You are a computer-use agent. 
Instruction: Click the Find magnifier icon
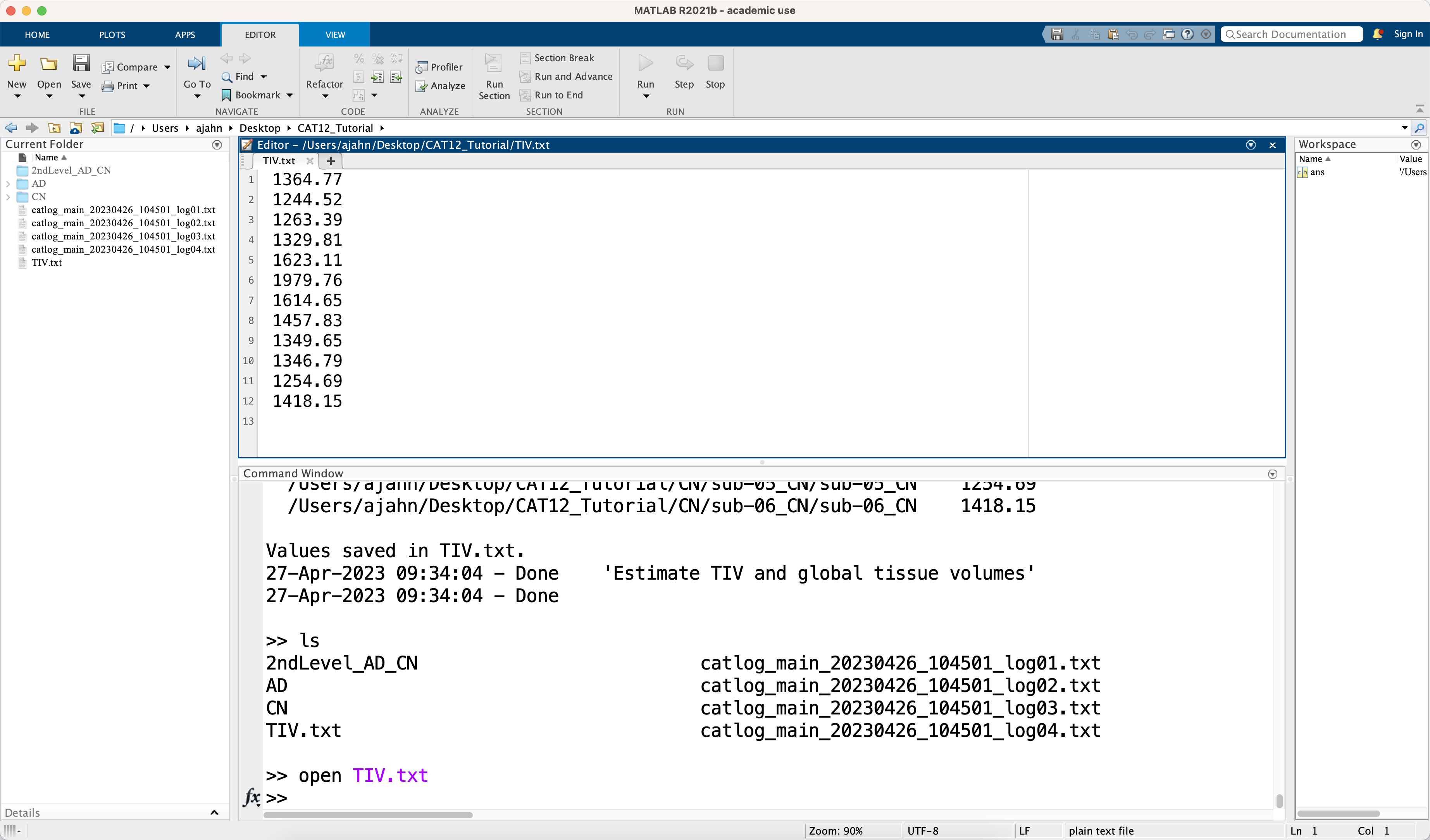click(x=226, y=77)
